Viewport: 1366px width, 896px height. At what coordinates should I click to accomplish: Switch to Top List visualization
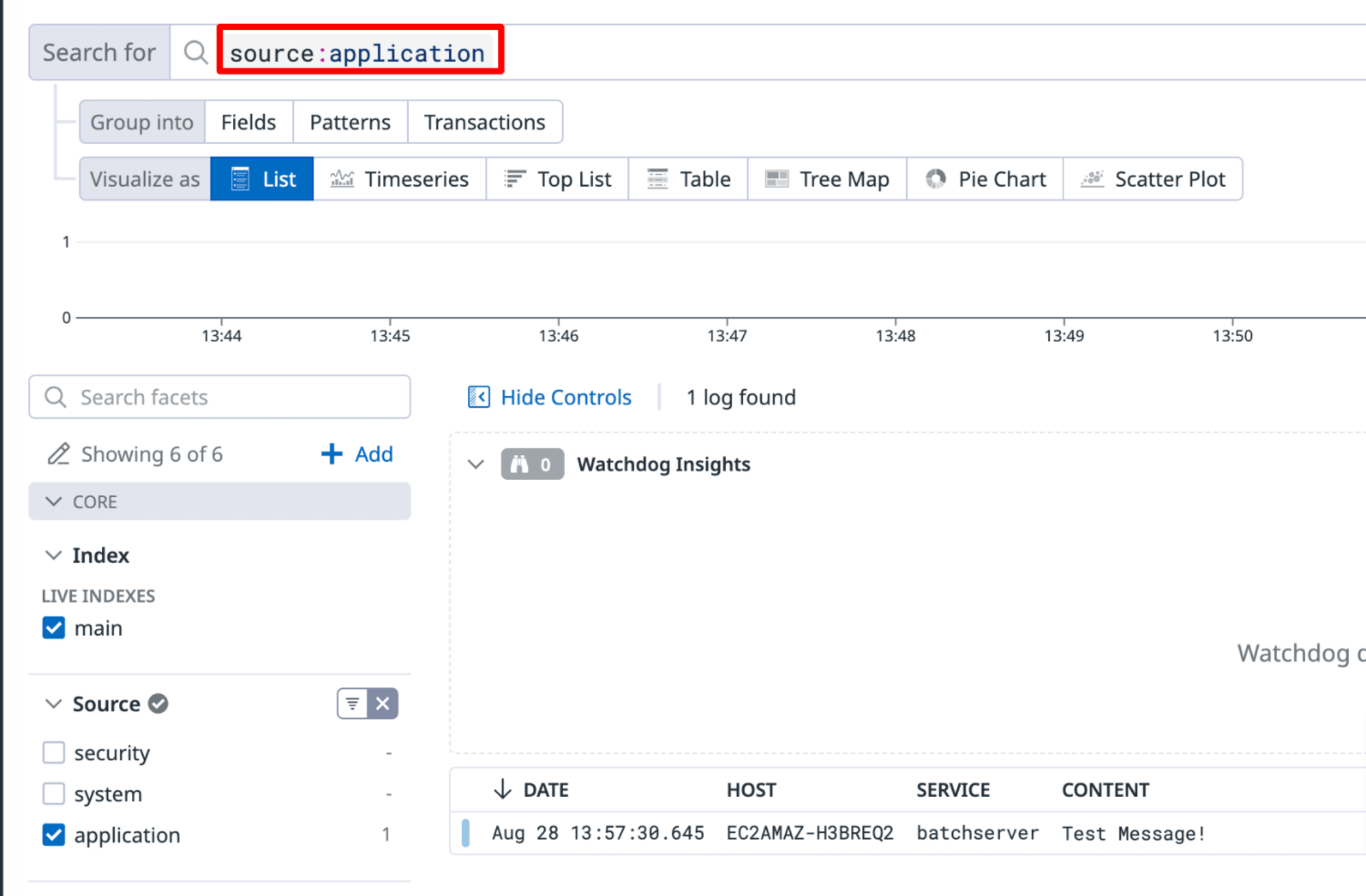[557, 179]
